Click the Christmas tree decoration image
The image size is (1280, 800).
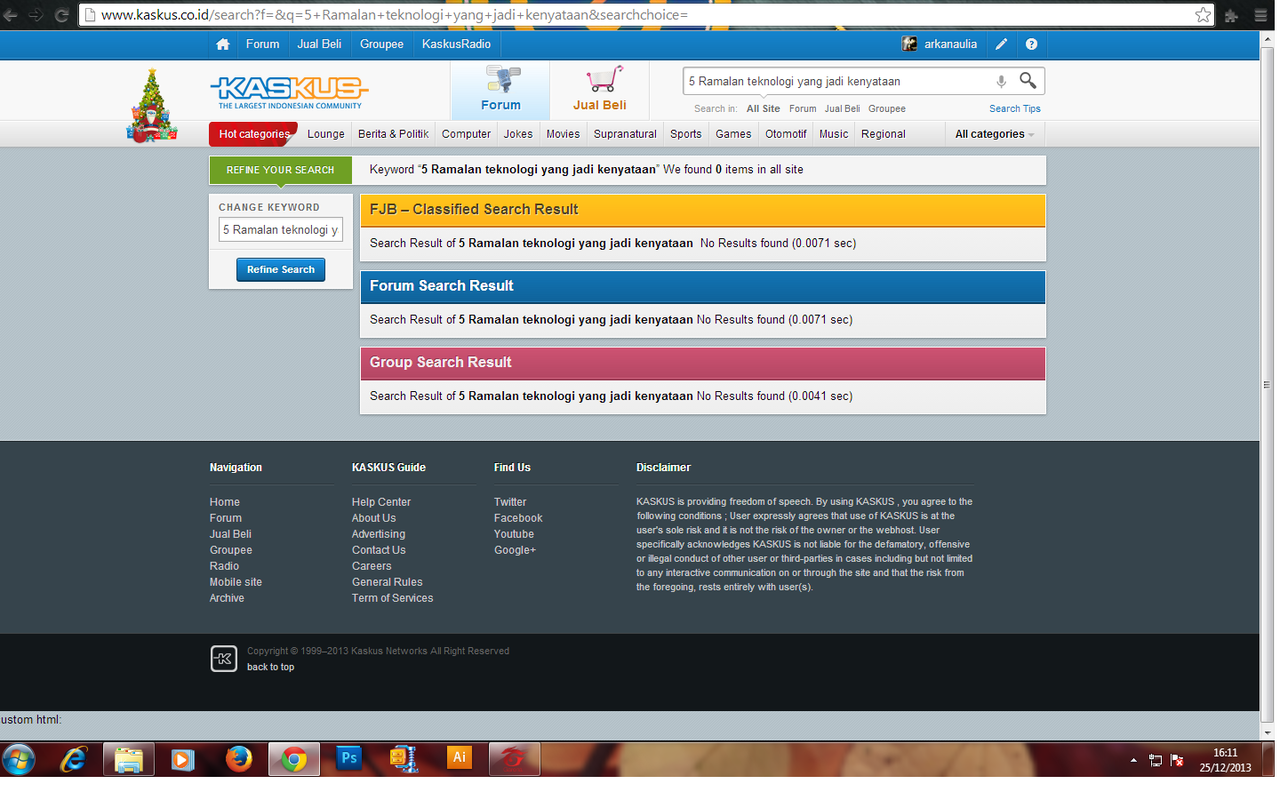click(x=152, y=105)
